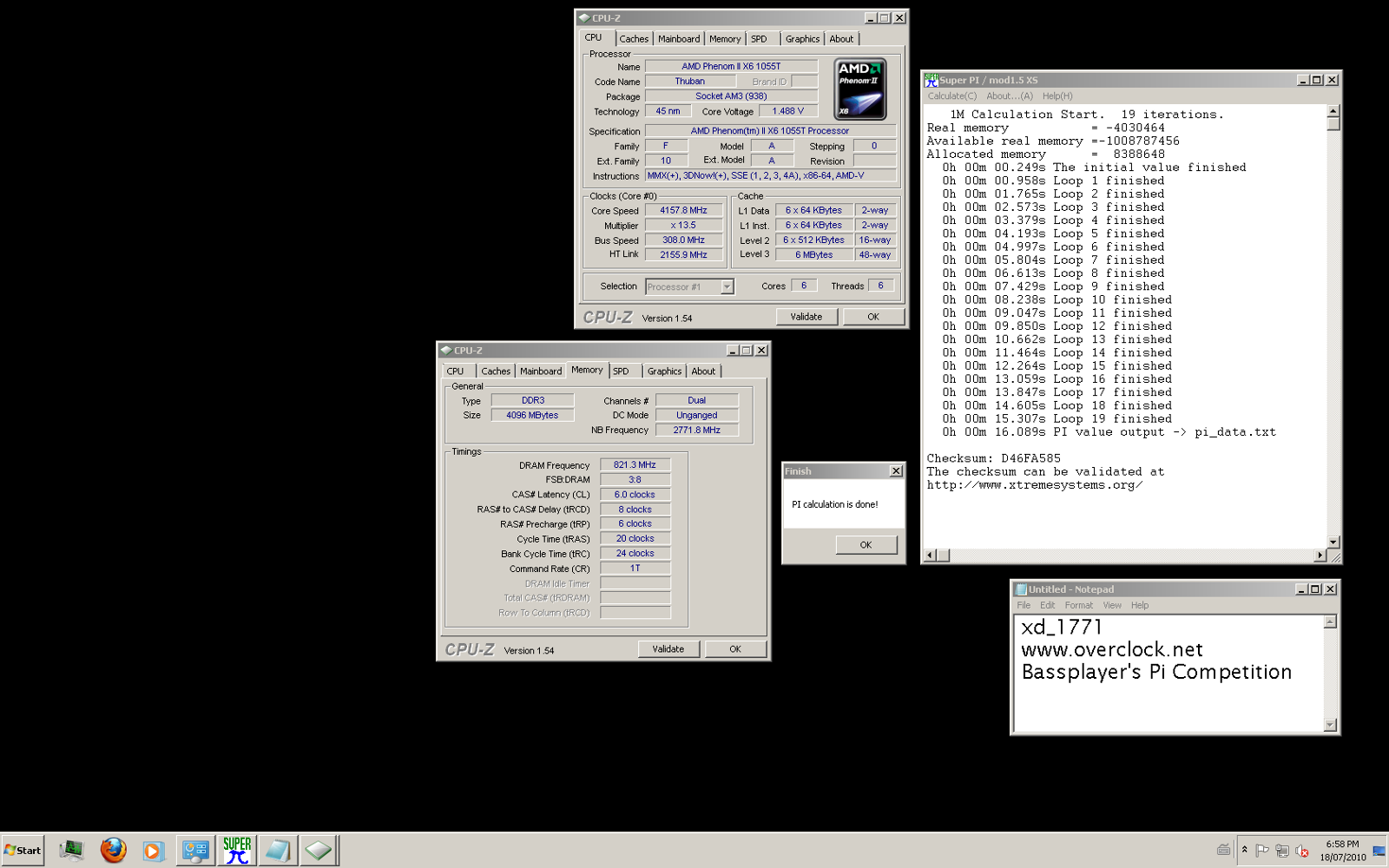Image resolution: width=1389 pixels, height=868 pixels.
Task: Open Notepad File menu
Action: click(x=1024, y=606)
